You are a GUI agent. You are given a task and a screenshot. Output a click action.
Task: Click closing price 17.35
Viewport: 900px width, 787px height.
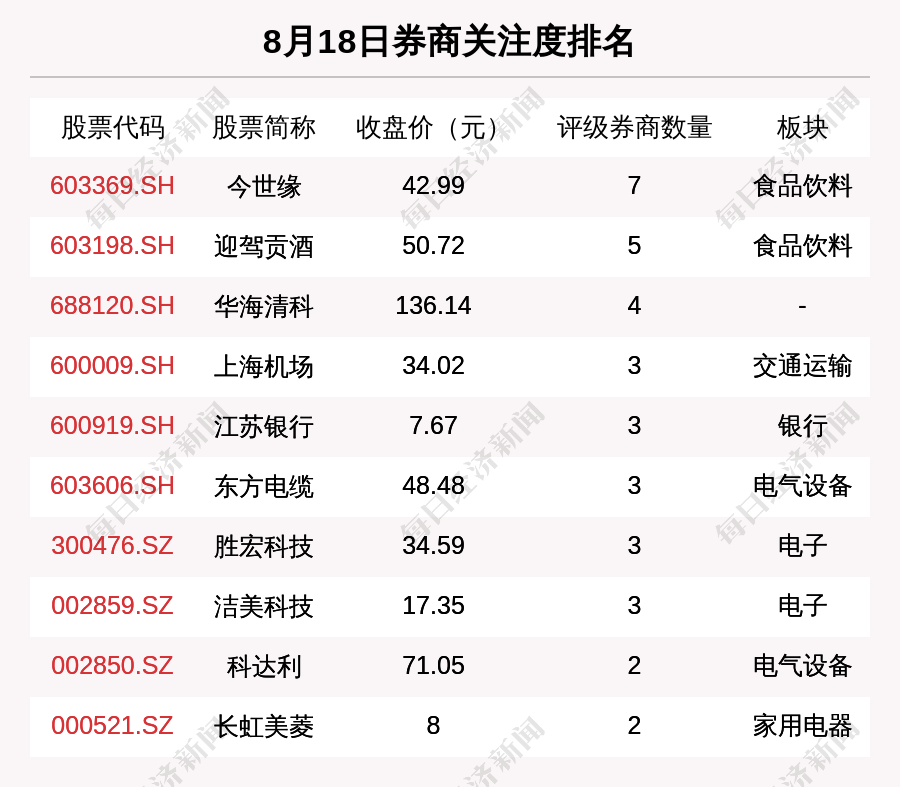433,606
